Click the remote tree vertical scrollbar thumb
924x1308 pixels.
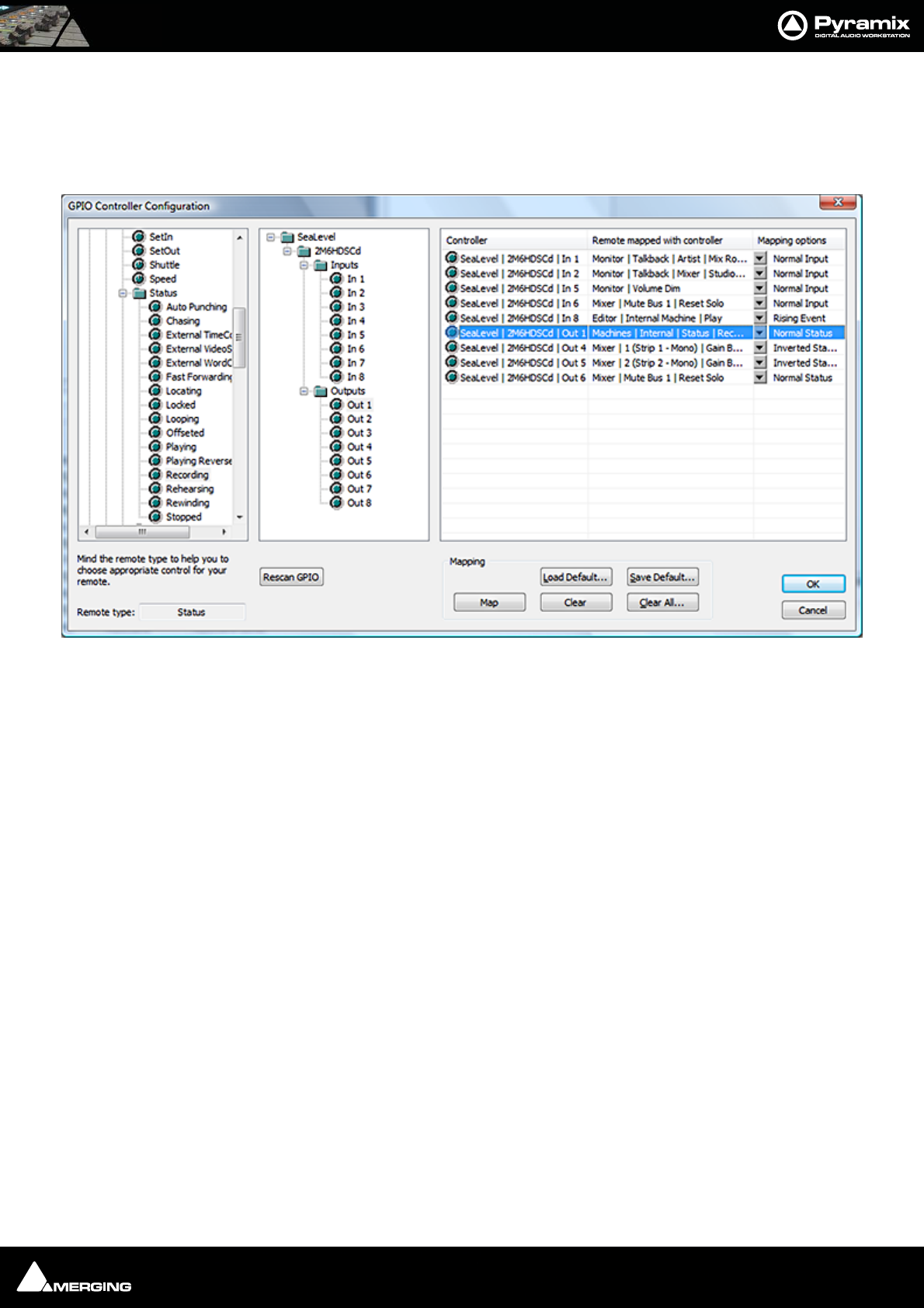[239, 337]
